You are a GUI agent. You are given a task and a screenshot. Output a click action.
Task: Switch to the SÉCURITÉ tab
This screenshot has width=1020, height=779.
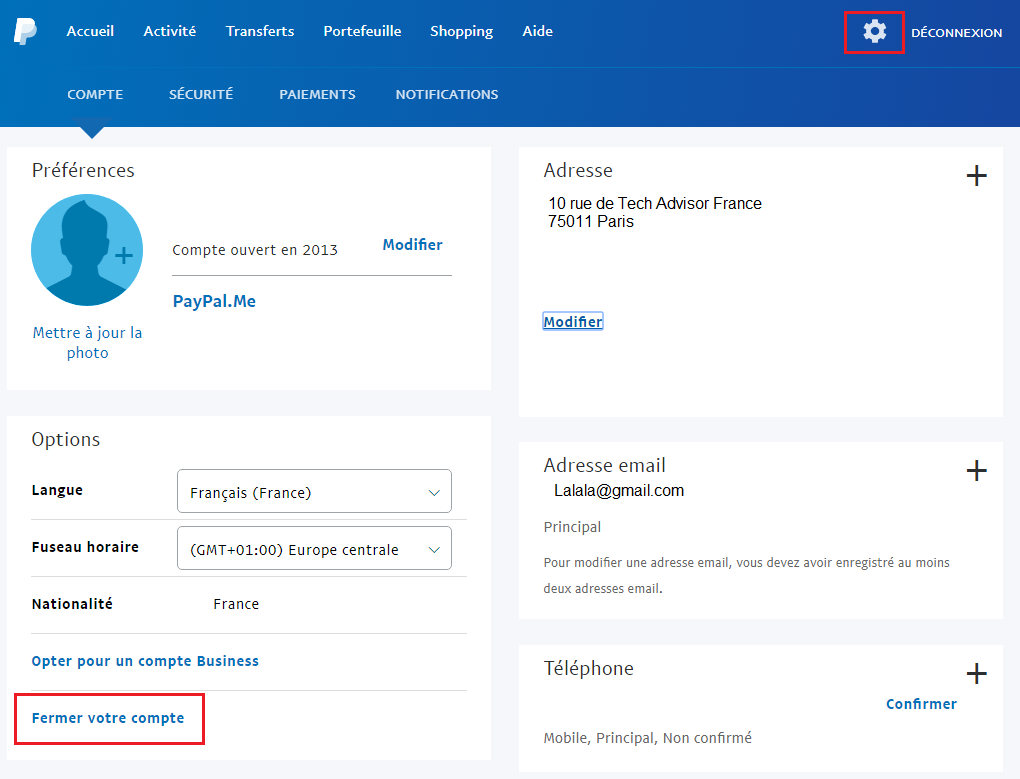[x=200, y=94]
